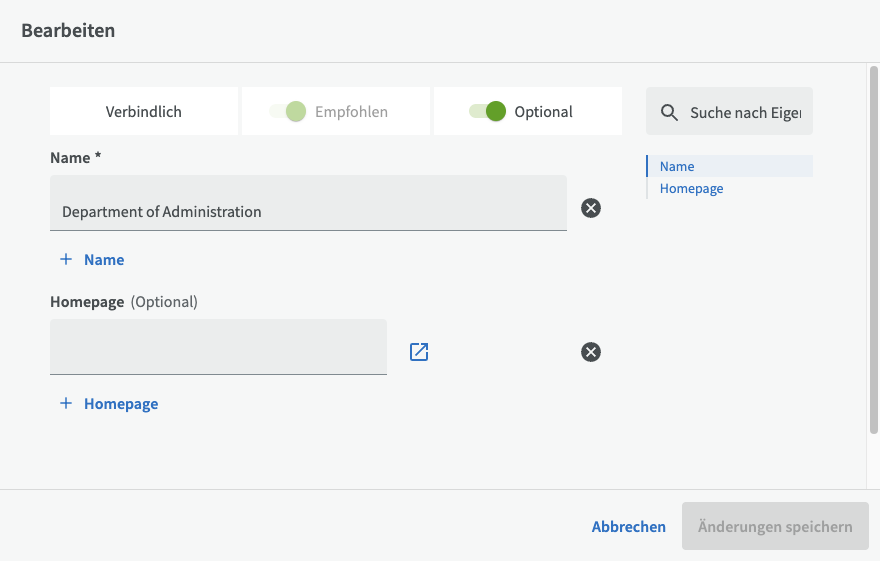Focus the 'Suche nach Eigenschaften' search box
The image size is (880, 561).
tap(745, 113)
